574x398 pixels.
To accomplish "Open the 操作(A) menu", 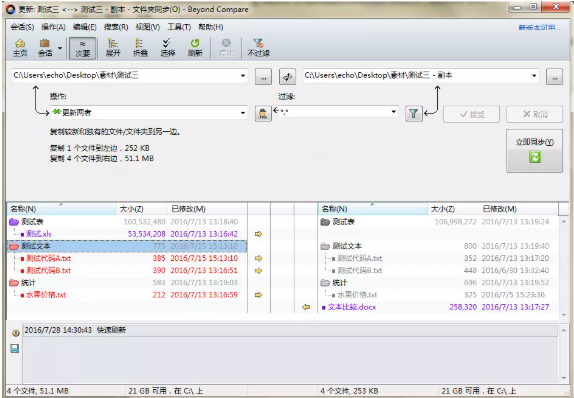I will (53, 27).
